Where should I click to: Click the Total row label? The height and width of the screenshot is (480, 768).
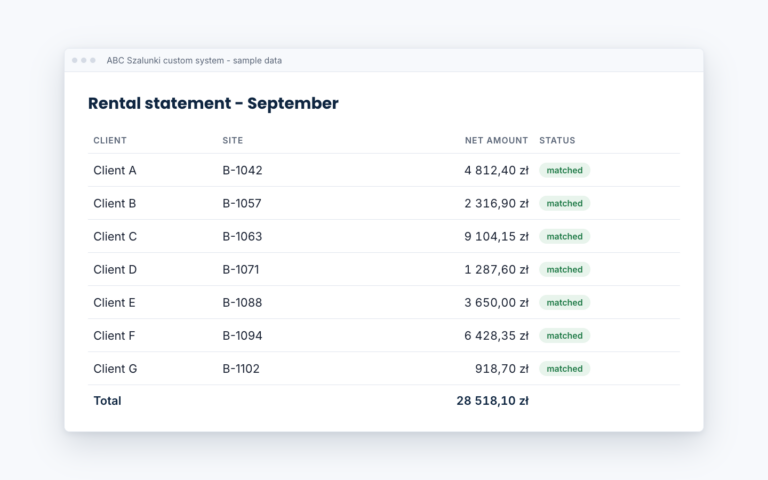tap(107, 401)
